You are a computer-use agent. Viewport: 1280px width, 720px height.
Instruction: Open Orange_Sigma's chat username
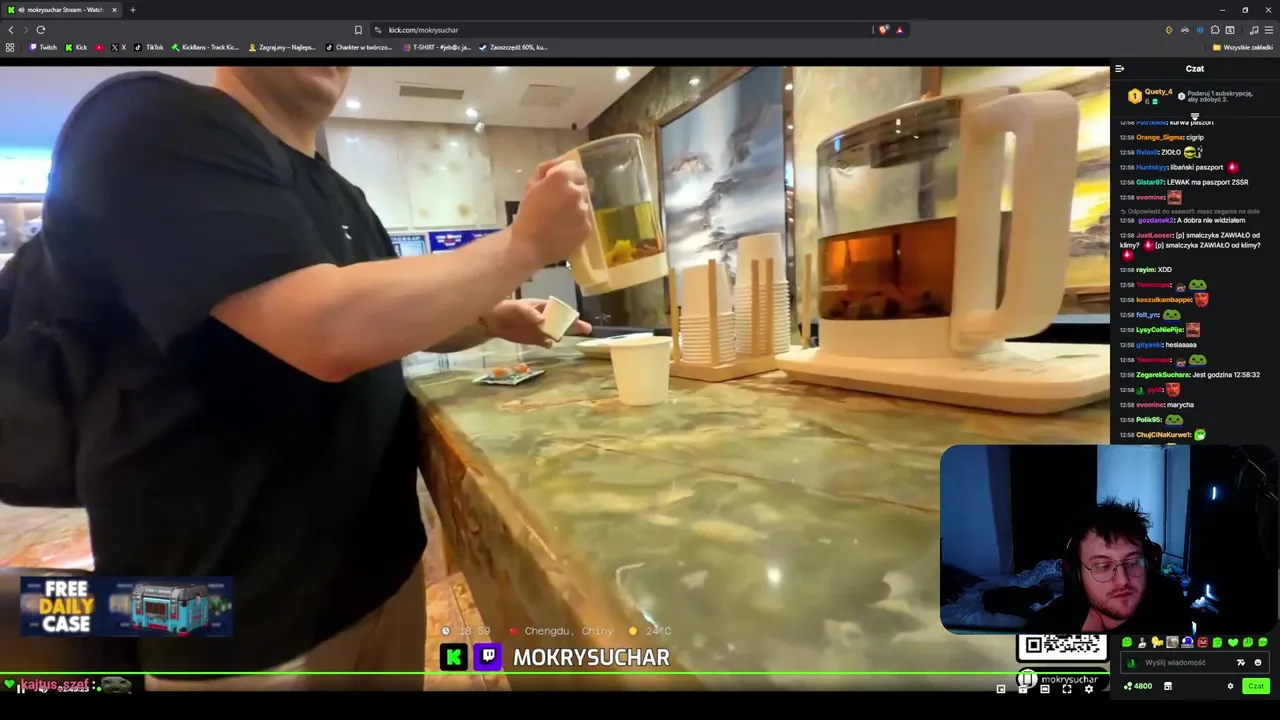(1160, 137)
